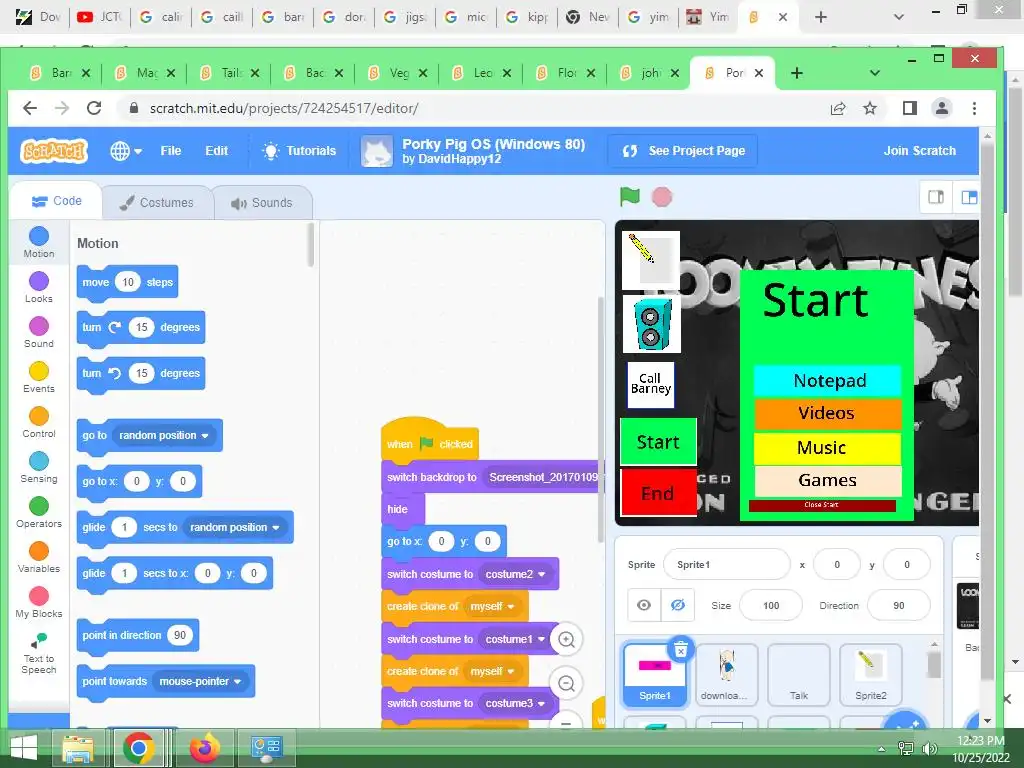This screenshot has height=768, width=1024.
Task: Click Close Start bar on stage
Action: pos(822,505)
